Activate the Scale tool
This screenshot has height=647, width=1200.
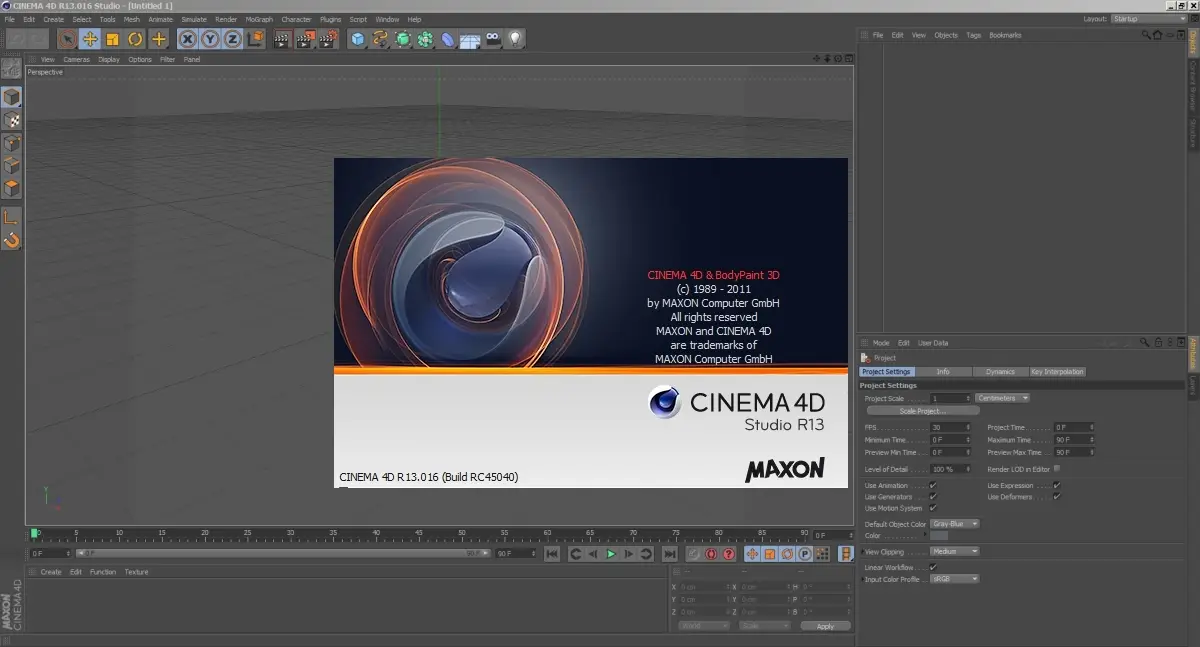(x=113, y=39)
